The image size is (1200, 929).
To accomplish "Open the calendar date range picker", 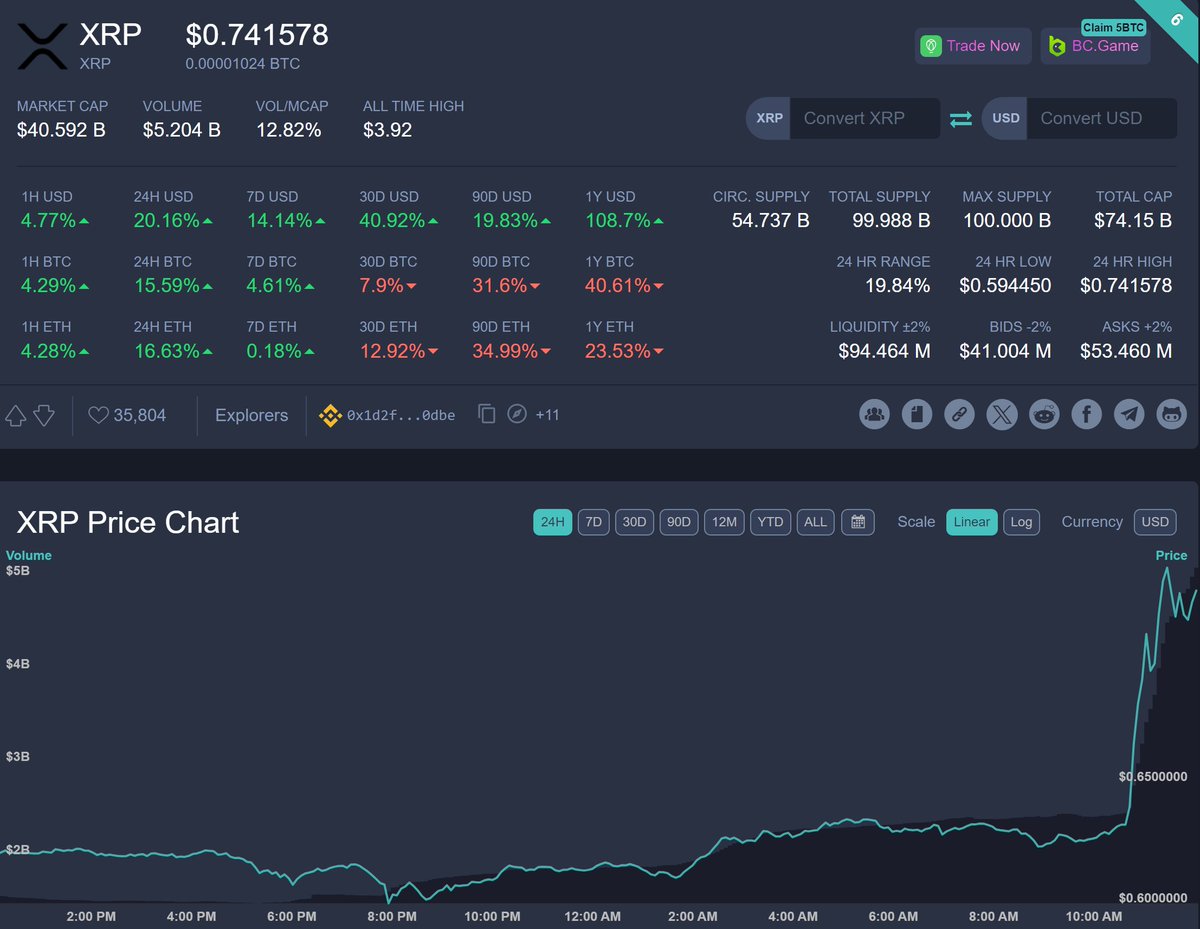I will tap(858, 522).
